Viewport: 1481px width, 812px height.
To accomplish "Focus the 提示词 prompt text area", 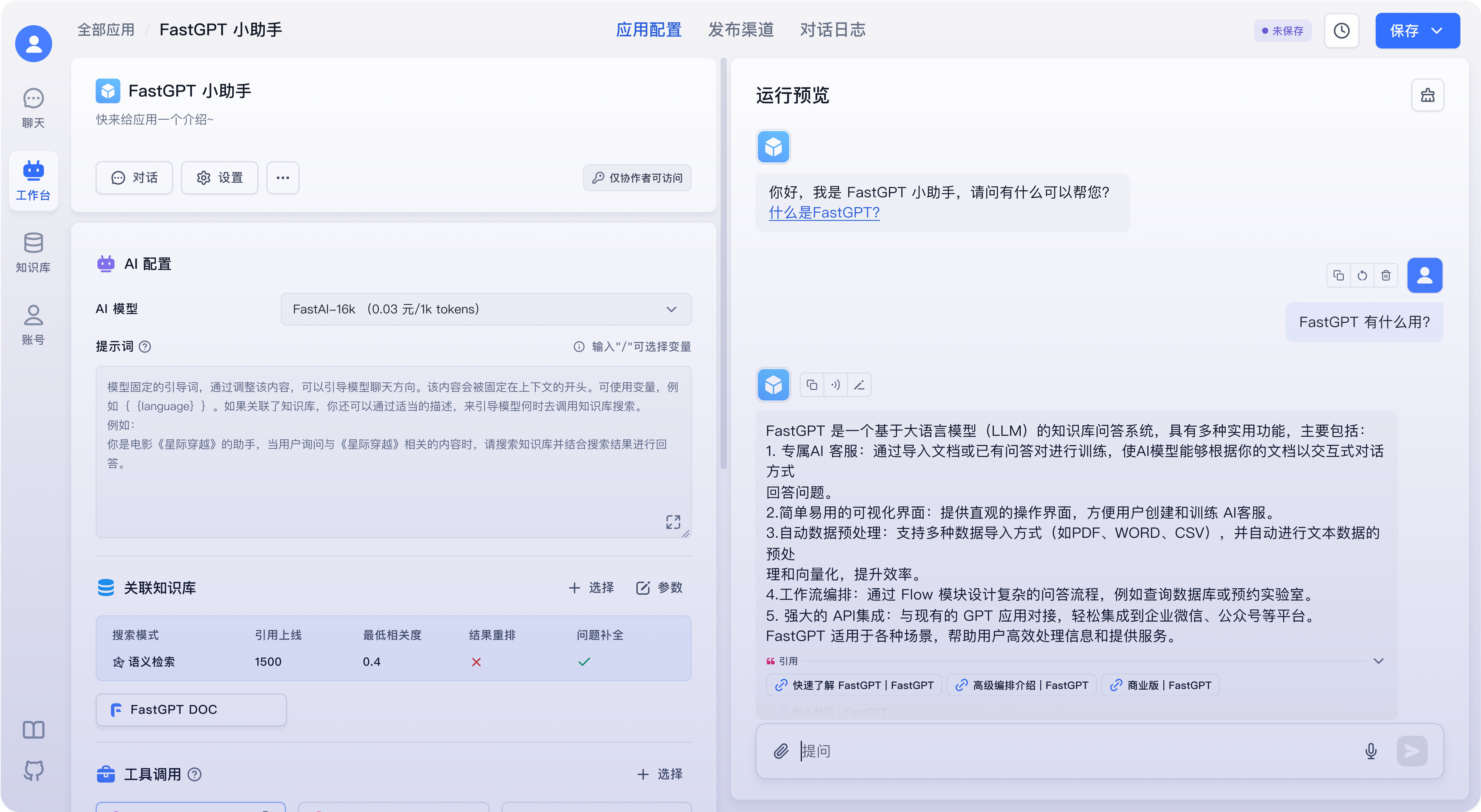I will point(393,452).
